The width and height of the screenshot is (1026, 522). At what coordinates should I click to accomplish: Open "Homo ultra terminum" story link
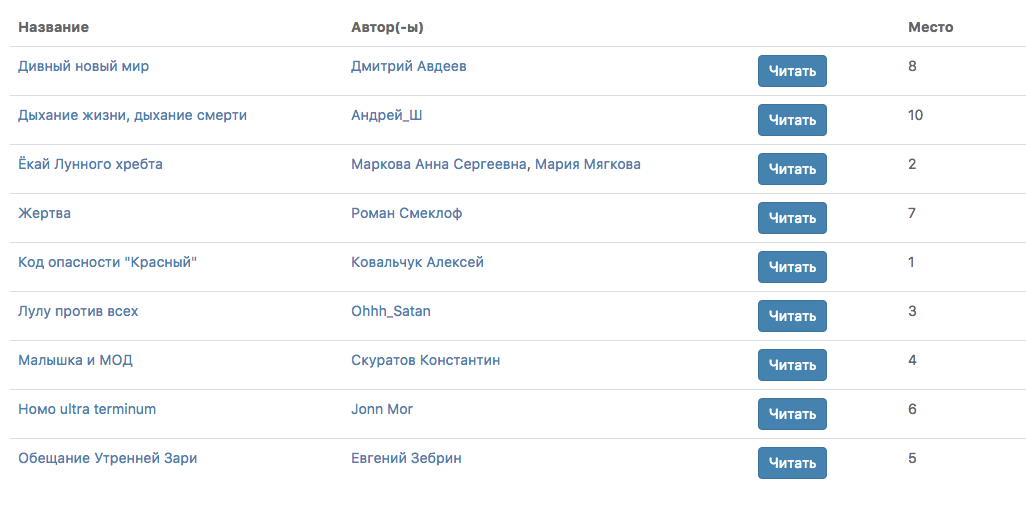(x=87, y=410)
